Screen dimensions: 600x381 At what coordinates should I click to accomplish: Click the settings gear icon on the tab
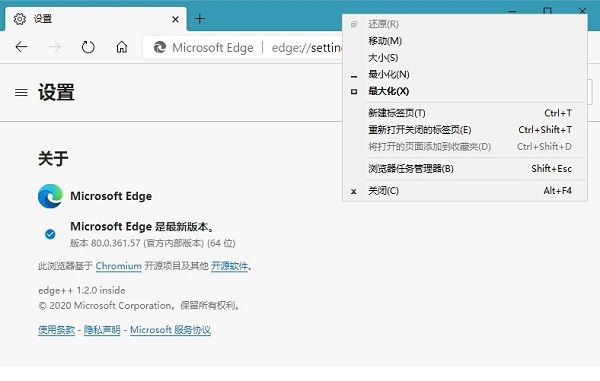(x=20, y=19)
